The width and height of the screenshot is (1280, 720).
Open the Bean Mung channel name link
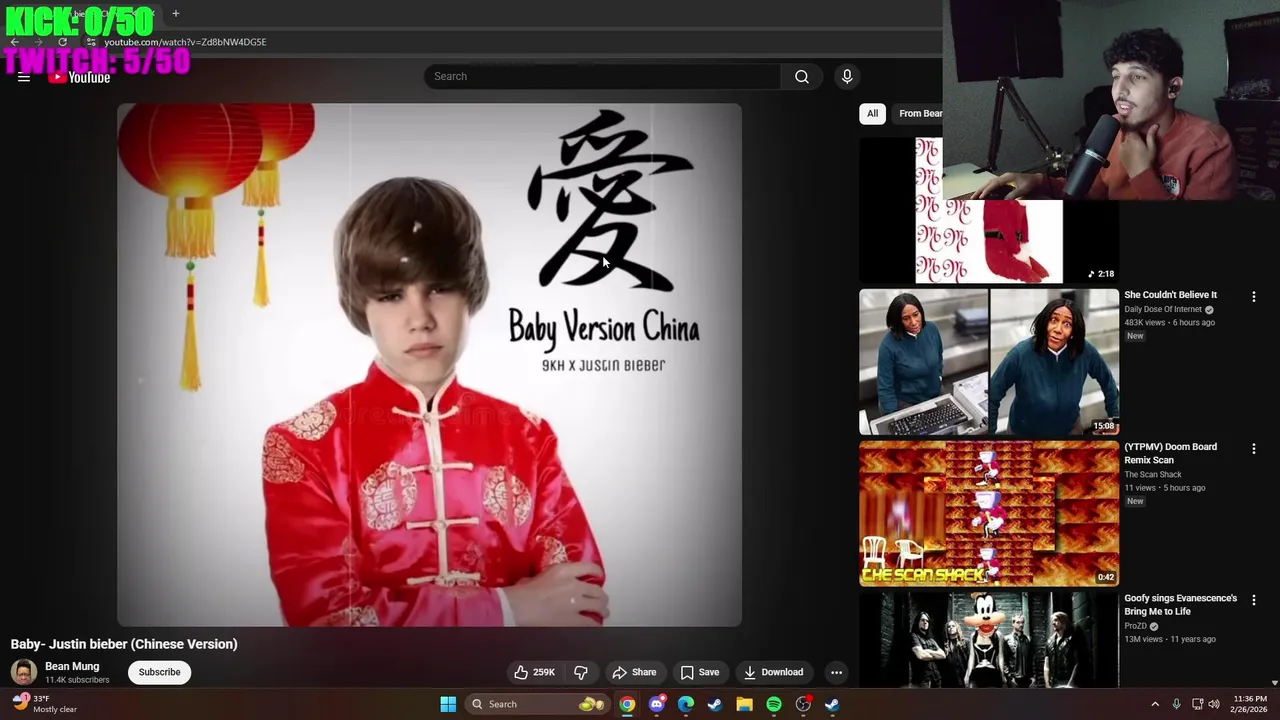pyautogui.click(x=72, y=666)
